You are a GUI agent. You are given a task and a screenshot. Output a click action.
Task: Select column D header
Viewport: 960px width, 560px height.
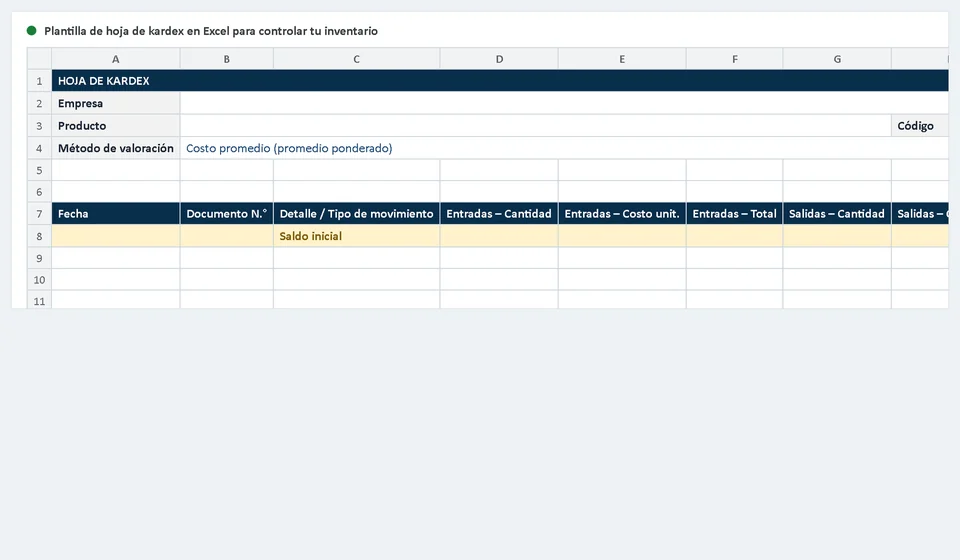(x=499, y=59)
